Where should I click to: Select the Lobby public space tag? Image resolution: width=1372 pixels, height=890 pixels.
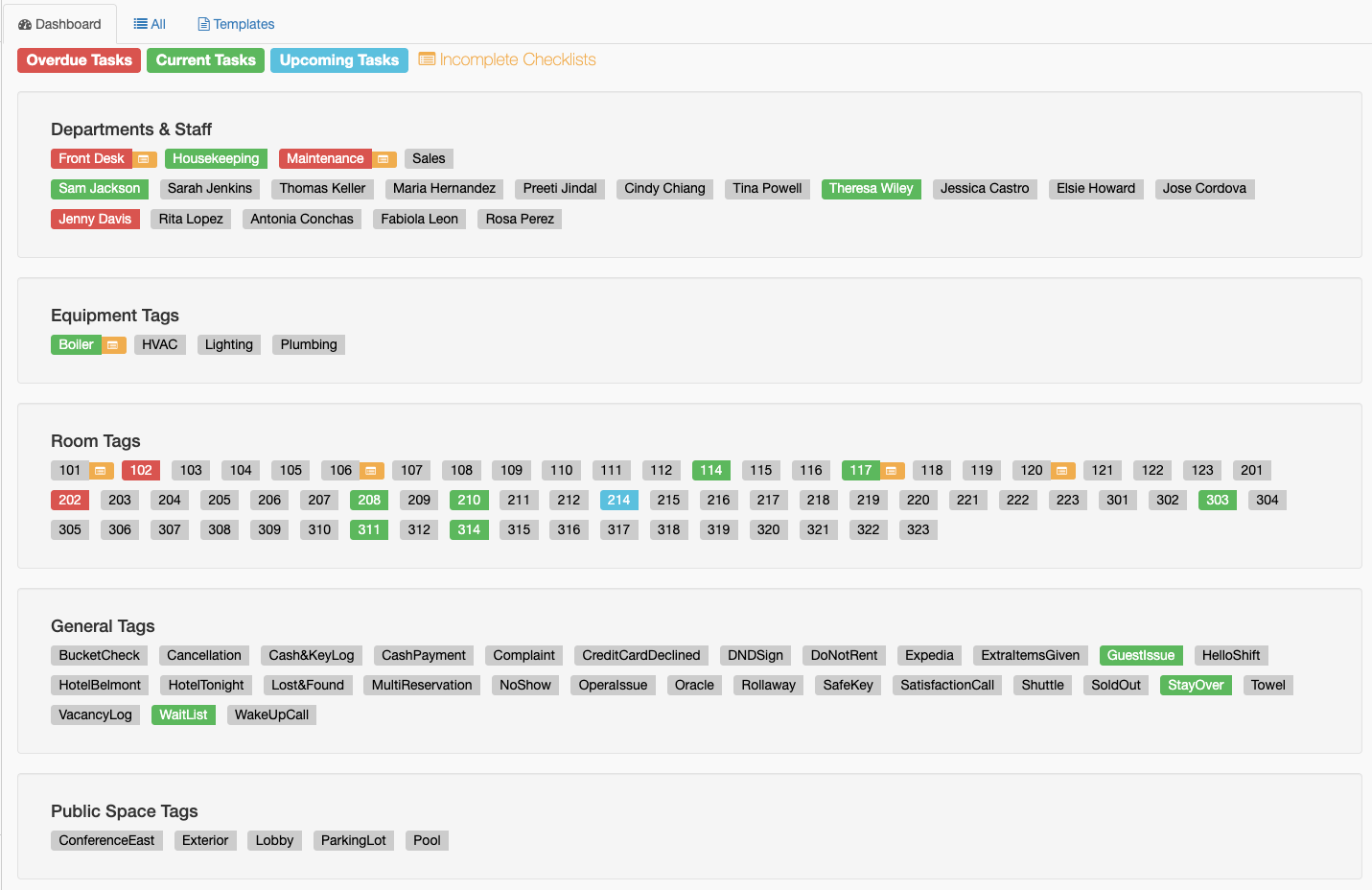pos(274,841)
